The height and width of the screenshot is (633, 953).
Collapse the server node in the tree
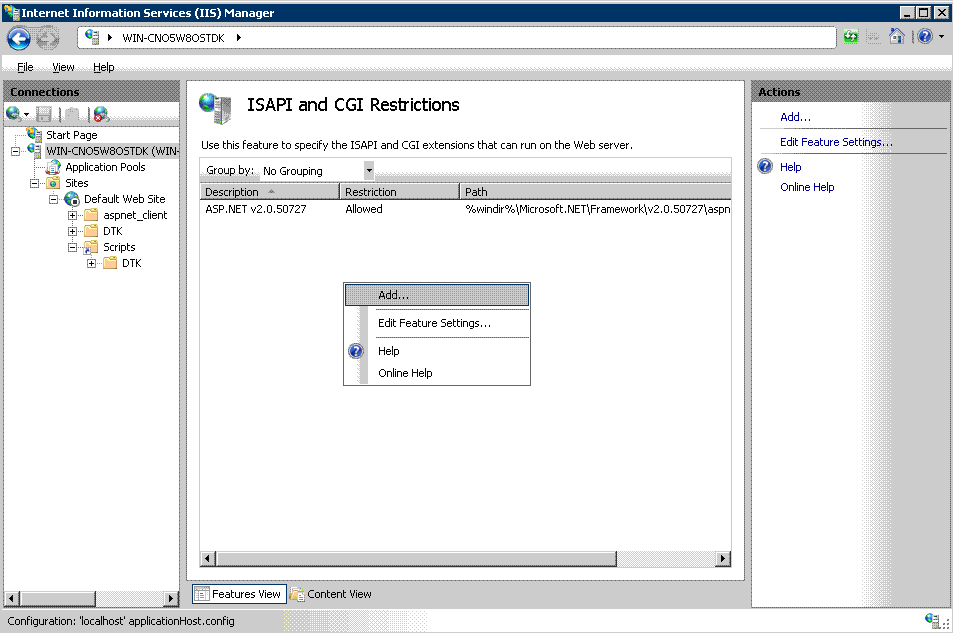click(x=16, y=151)
